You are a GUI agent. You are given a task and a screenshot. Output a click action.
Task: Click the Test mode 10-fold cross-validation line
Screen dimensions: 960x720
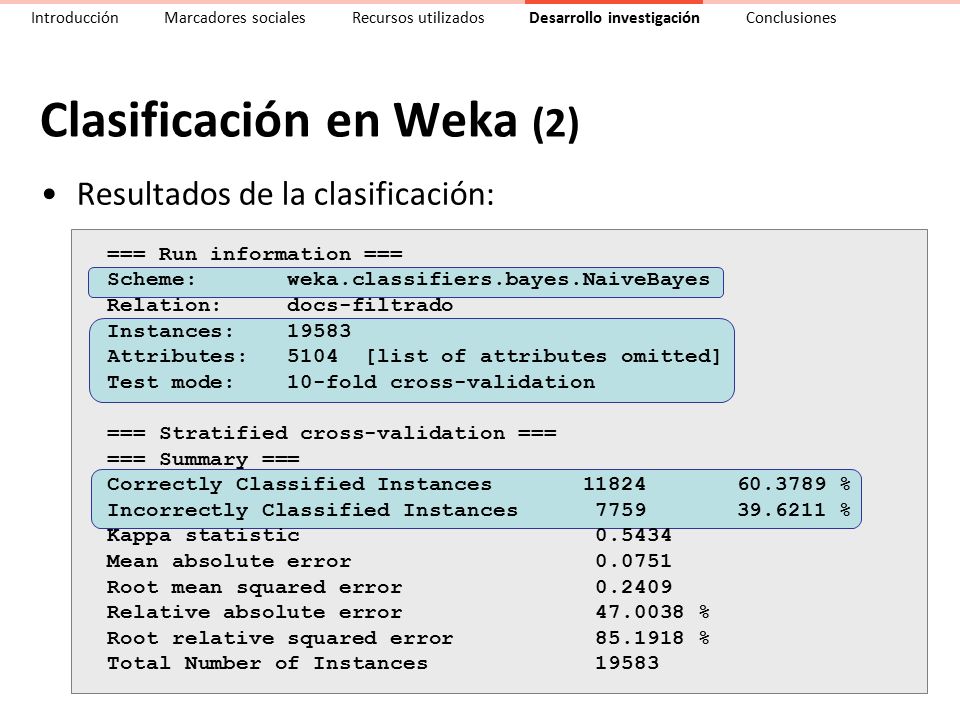[x=351, y=382]
